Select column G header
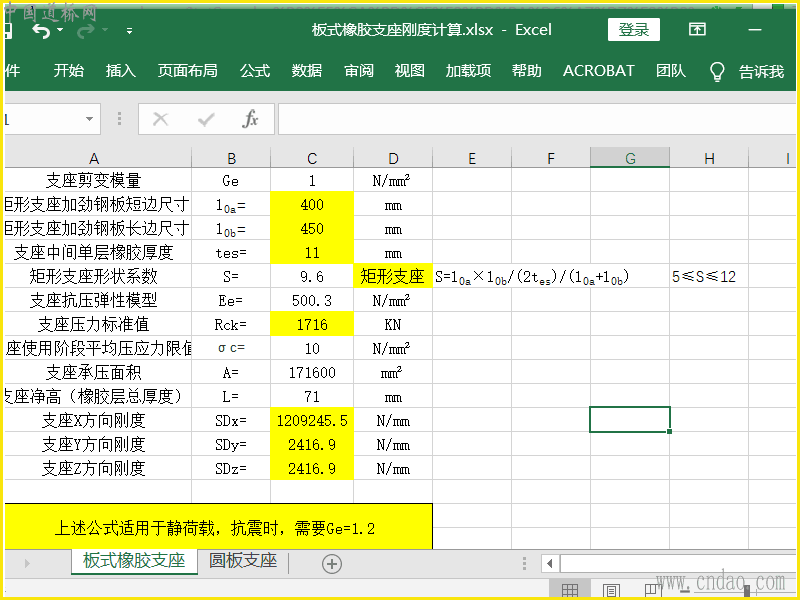Viewport: 800px width, 600px height. coord(630,158)
